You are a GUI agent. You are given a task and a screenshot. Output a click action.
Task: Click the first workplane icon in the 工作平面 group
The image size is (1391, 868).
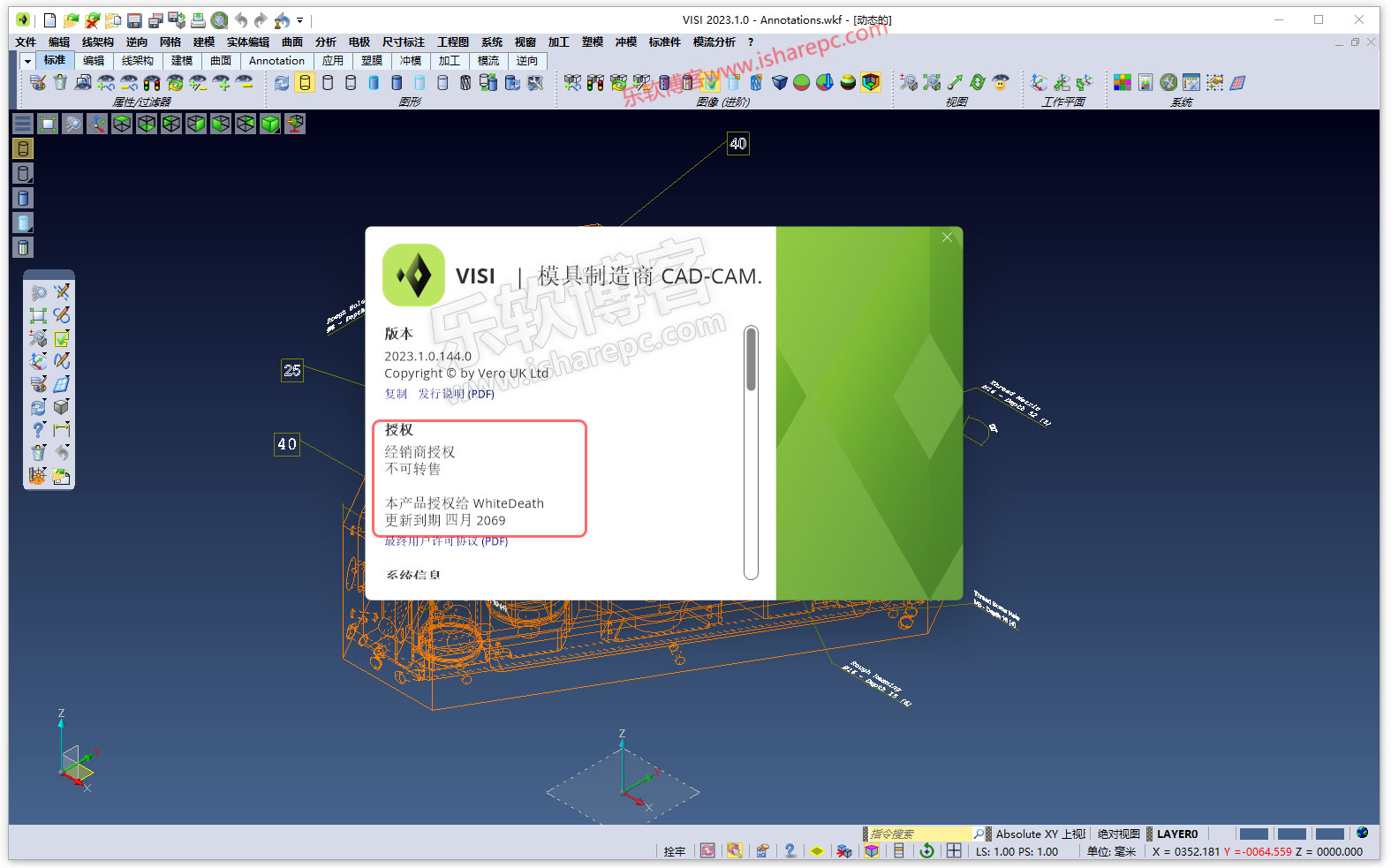1039,82
